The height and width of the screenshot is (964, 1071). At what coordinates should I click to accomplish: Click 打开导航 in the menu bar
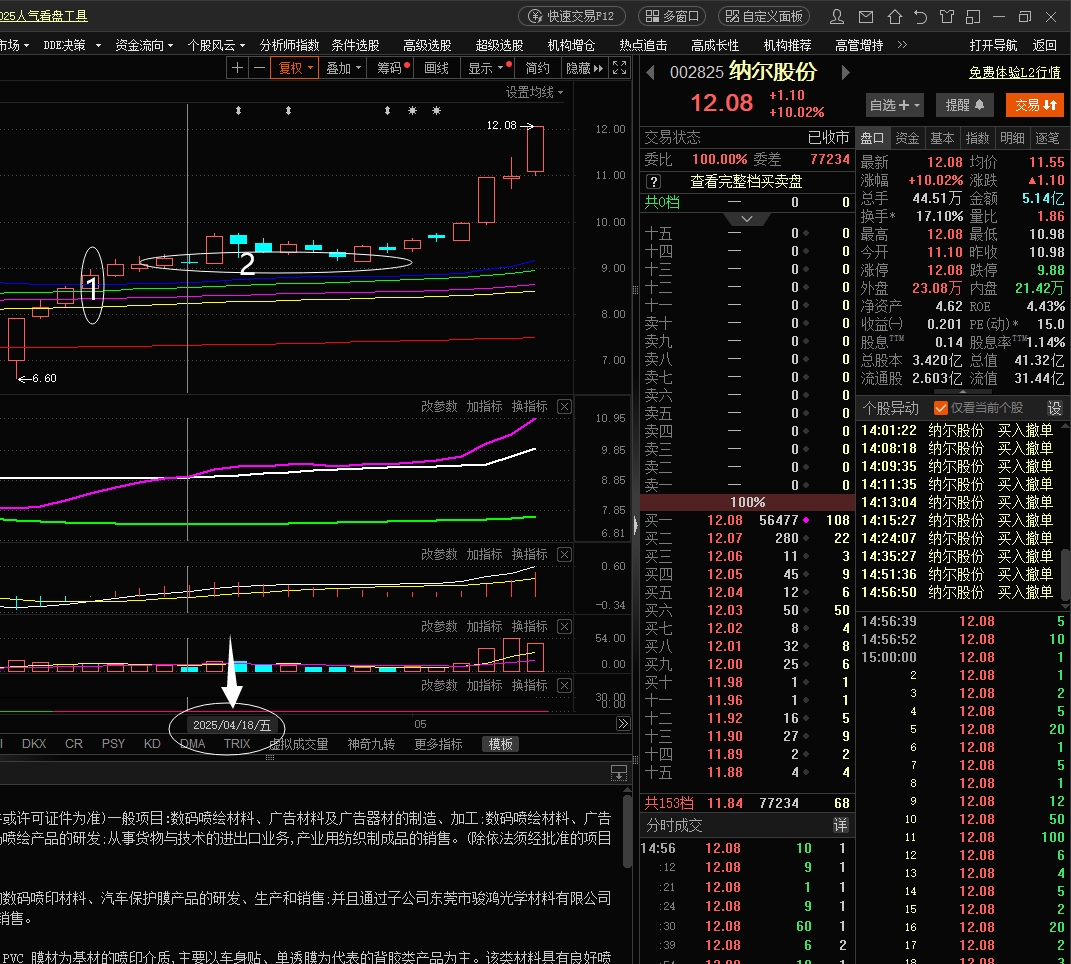993,45
